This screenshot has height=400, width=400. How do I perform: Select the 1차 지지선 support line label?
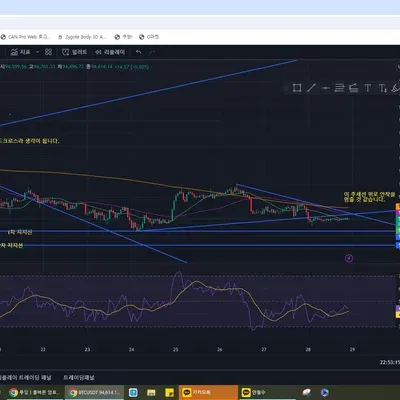point(20,232)
